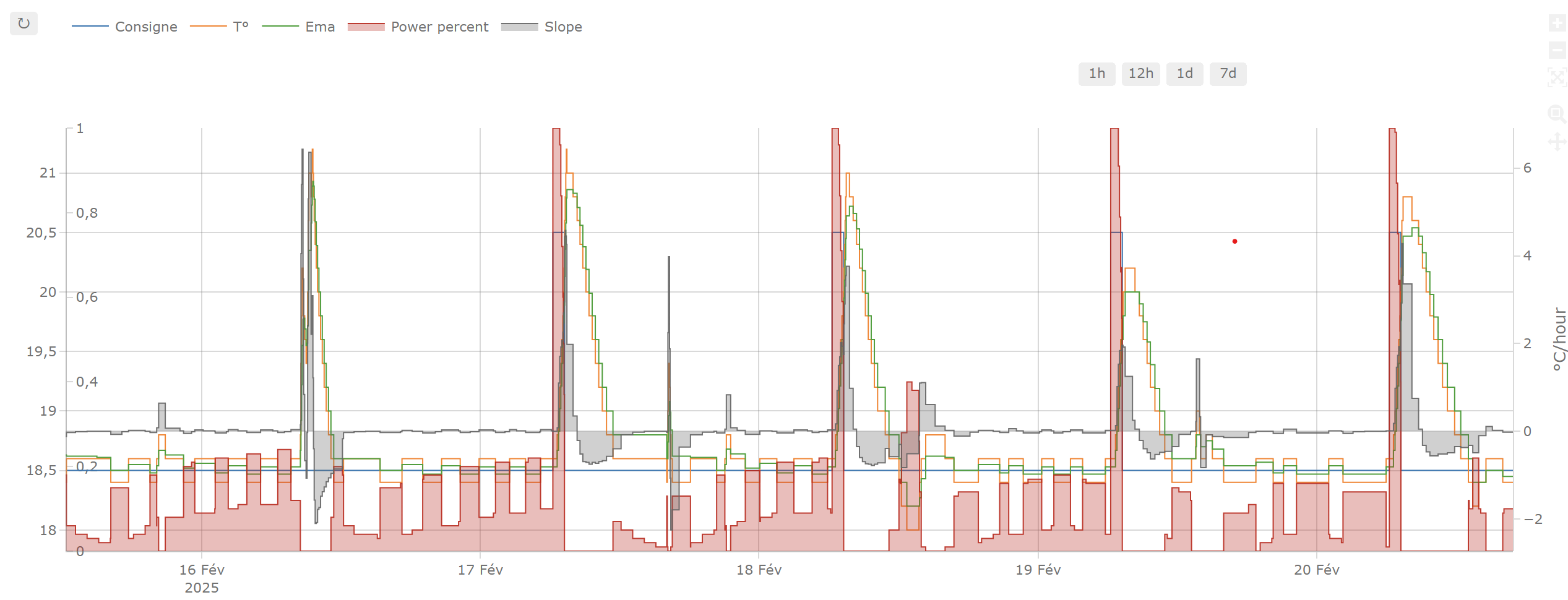Select the pan arrows tool
This screenshot has width=1568, height=600.
click(1557, 142)
